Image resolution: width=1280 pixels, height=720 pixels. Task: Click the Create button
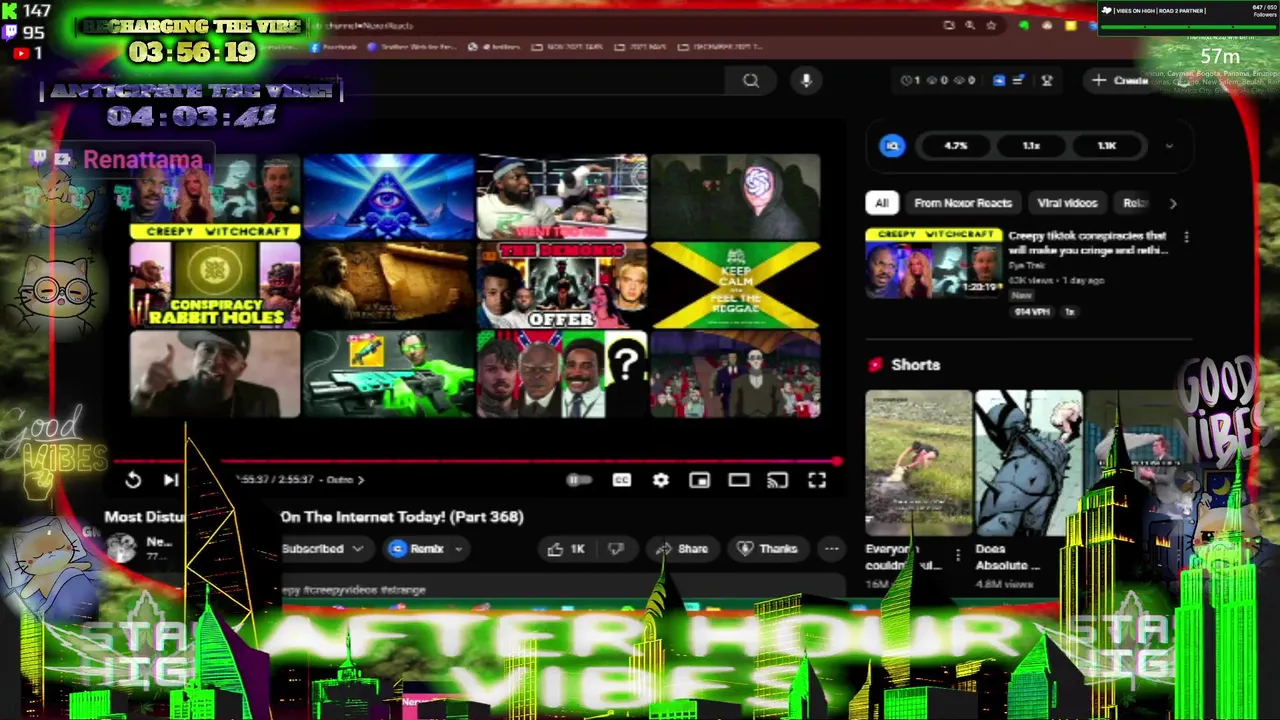pos(1121,81)
